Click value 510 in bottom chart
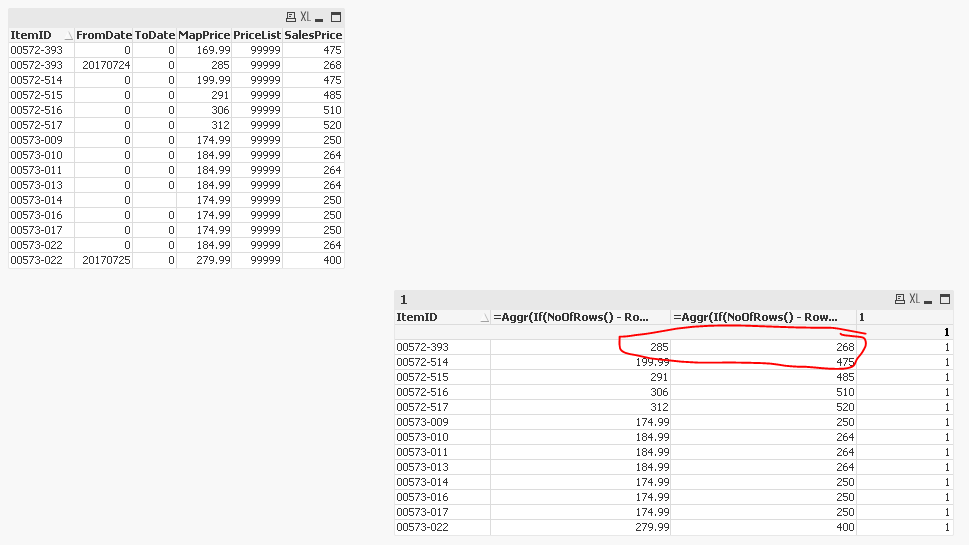Viewport: 969px width, 545px height. pos(763,392)
